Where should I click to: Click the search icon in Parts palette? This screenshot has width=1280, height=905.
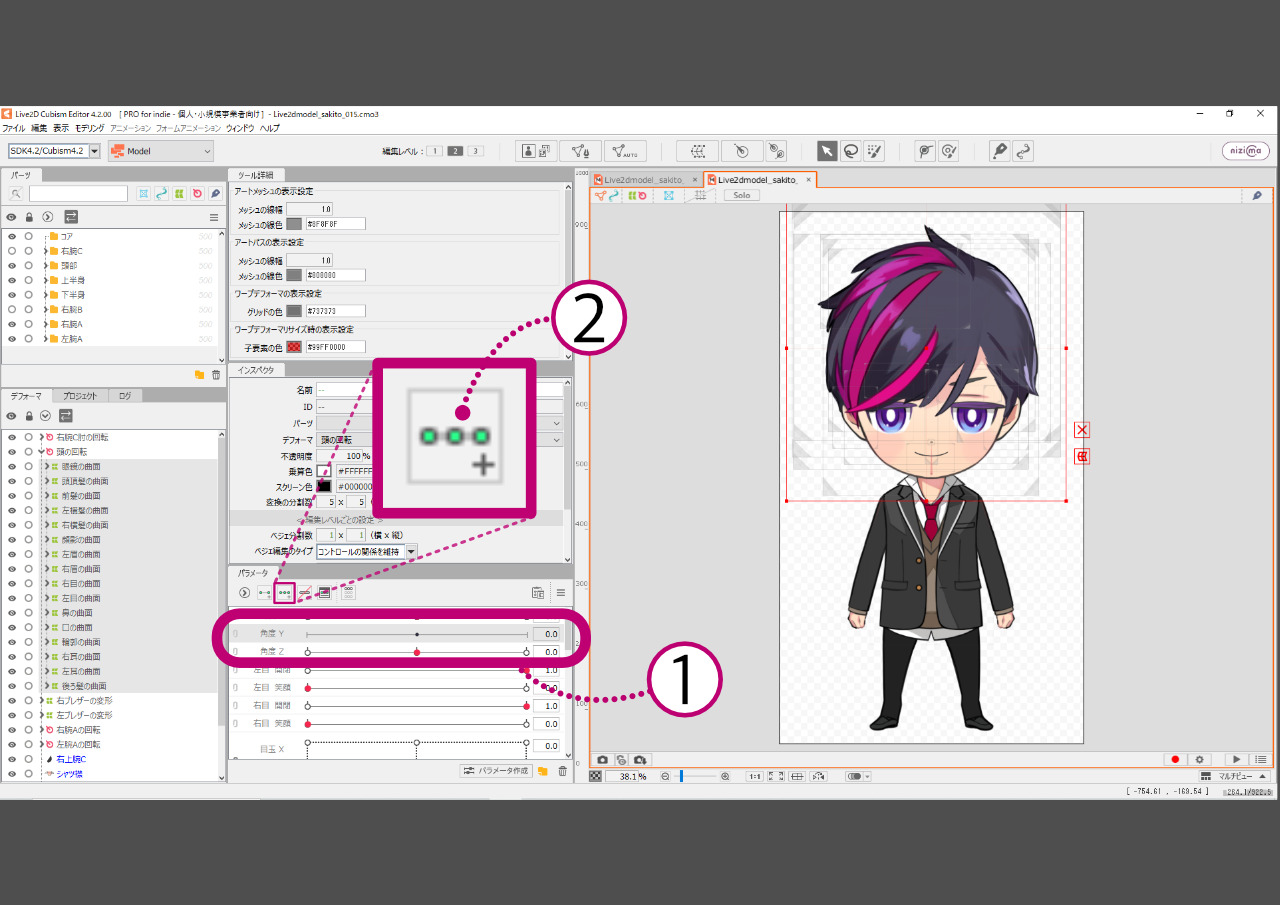pyautogui.click(x=17, y=194)
